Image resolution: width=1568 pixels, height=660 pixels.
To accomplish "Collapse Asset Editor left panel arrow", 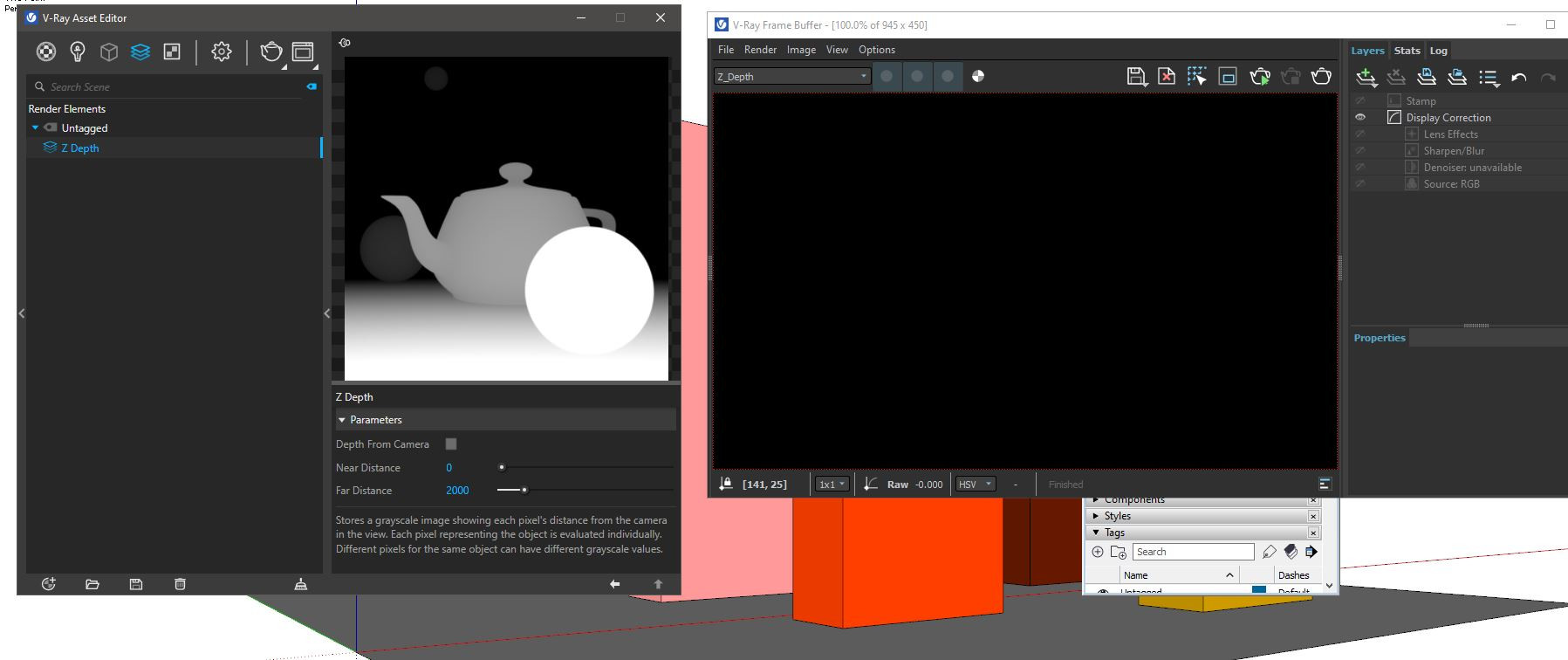I will click(x=22, y=313).
